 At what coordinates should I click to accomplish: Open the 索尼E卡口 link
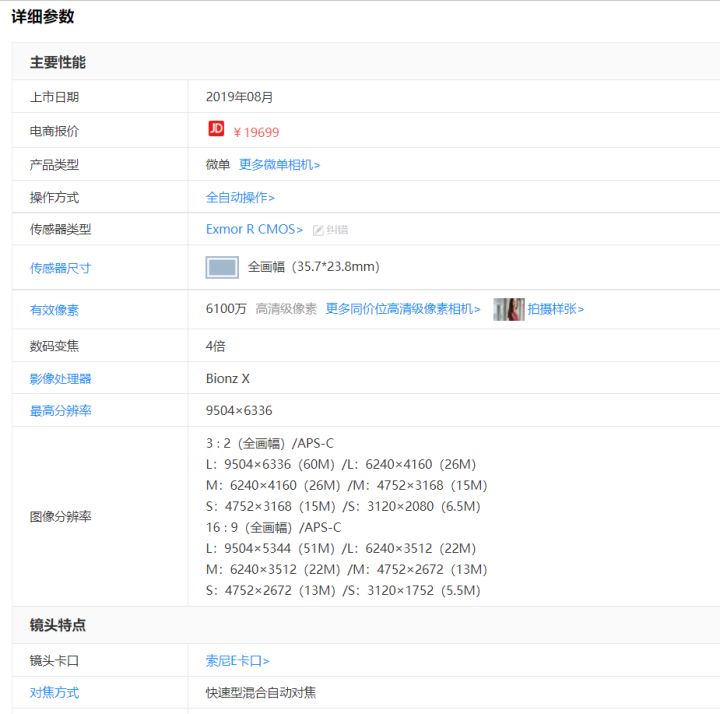tap(237, 661)
